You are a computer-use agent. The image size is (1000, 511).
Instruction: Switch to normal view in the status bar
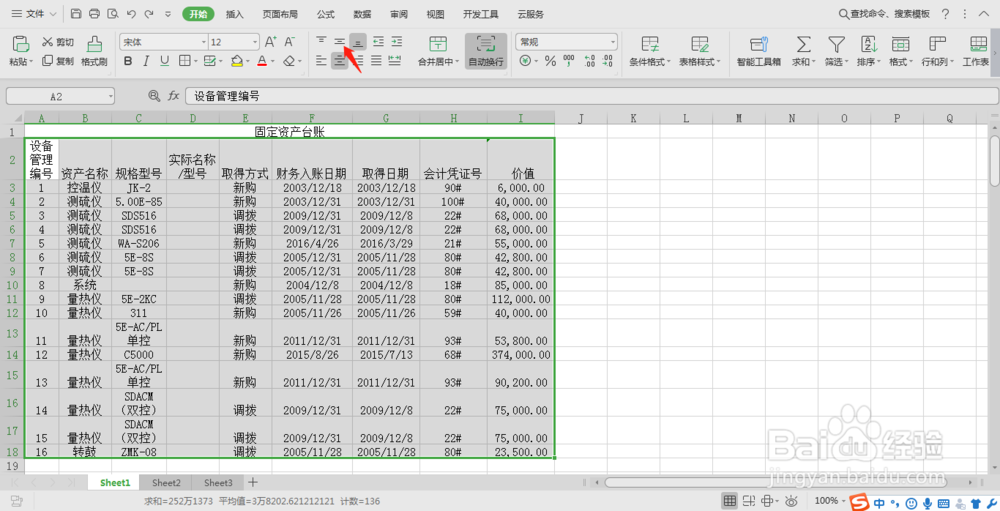pos(730,501)
